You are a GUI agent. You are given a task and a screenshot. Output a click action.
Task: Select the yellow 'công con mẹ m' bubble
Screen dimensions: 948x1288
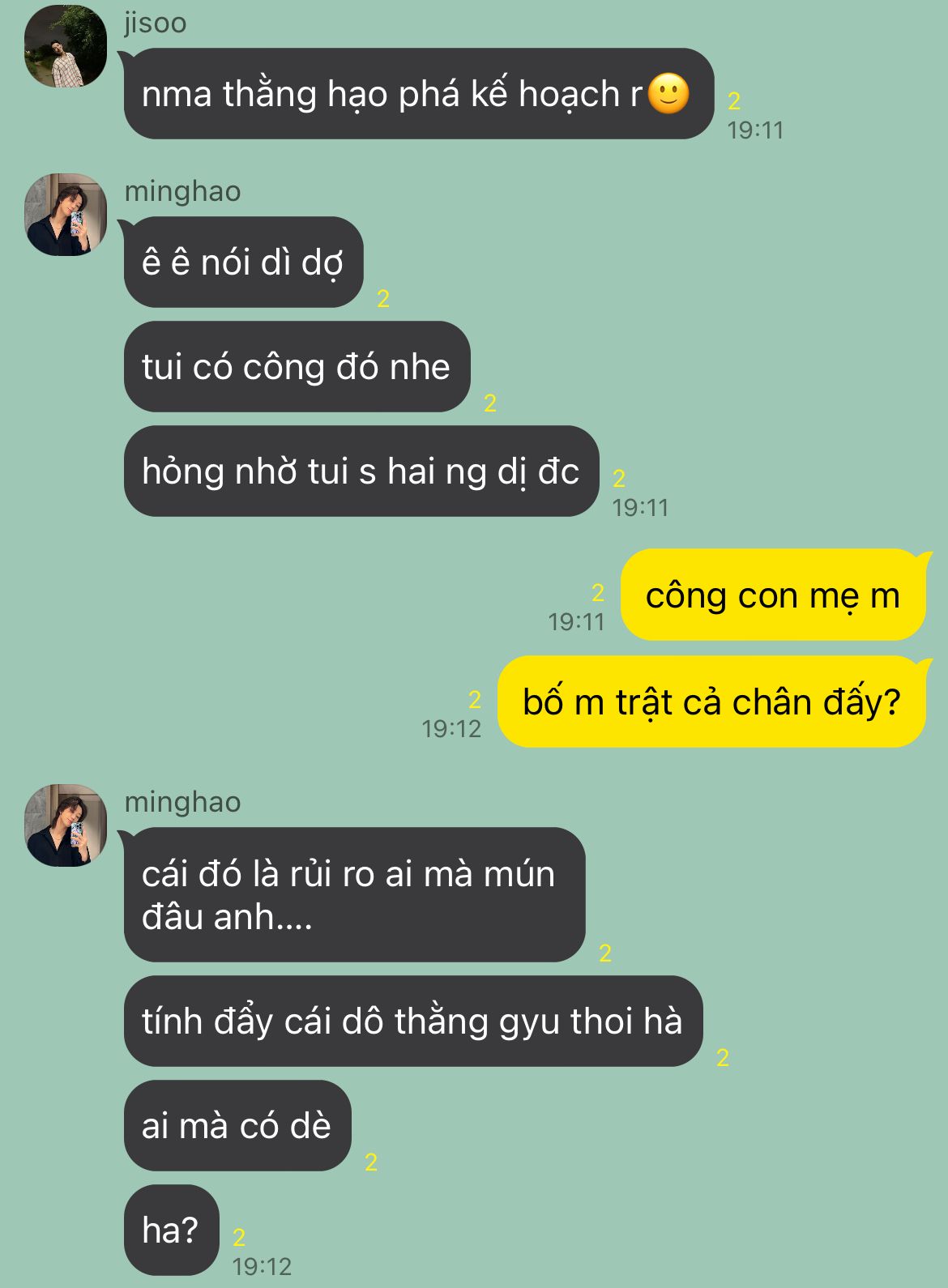[x=773, y=595]
